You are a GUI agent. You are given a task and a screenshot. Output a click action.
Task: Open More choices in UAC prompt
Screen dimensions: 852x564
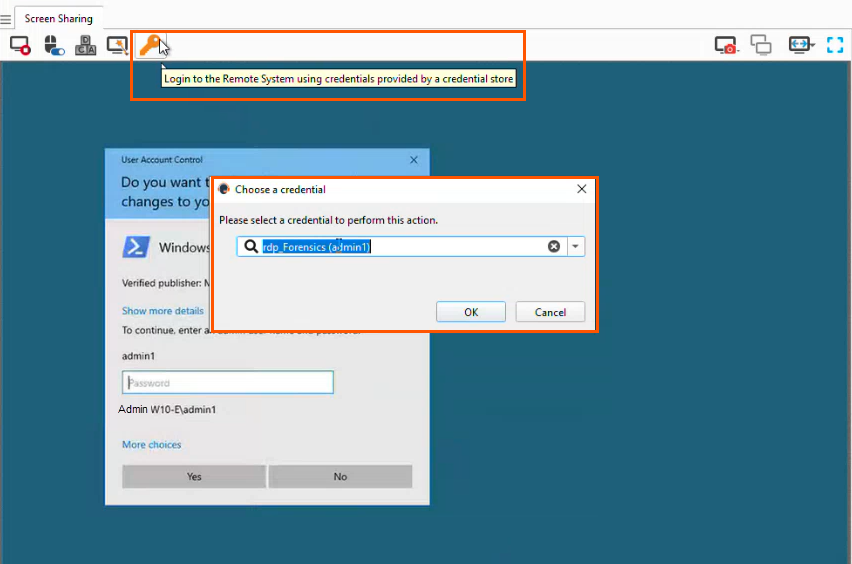pos(152,444)
